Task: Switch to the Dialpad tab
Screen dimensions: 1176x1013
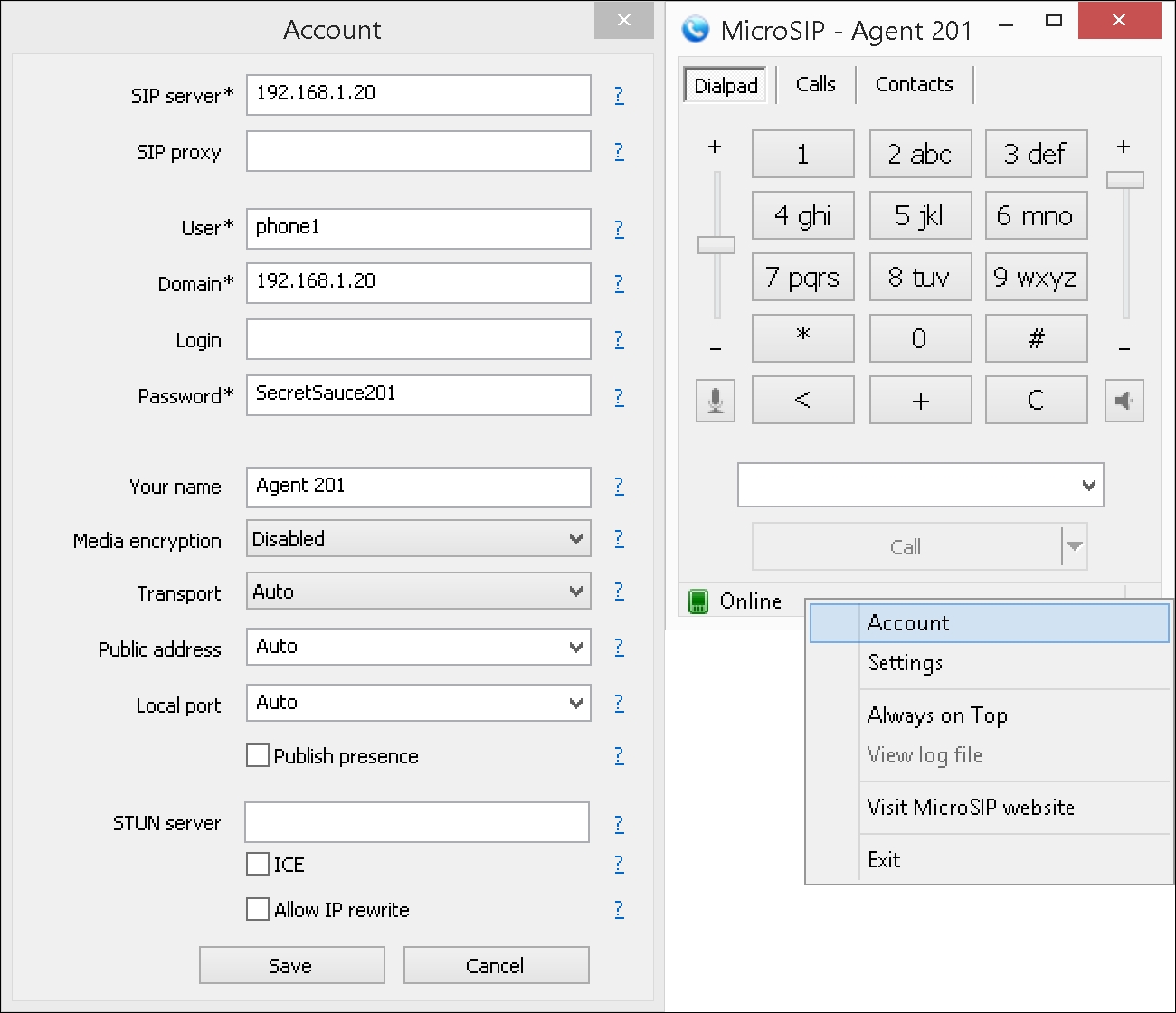Action: [726, 86]
